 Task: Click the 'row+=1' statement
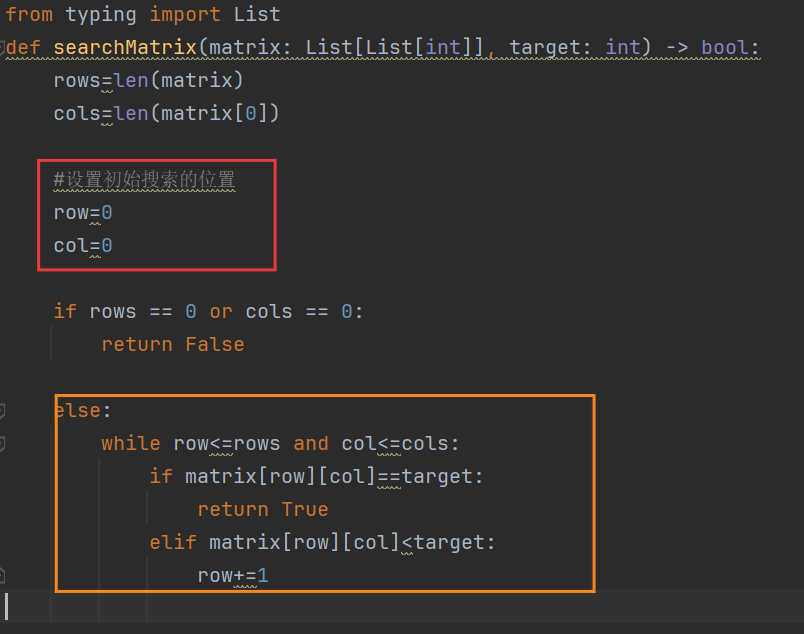(233, 576)
